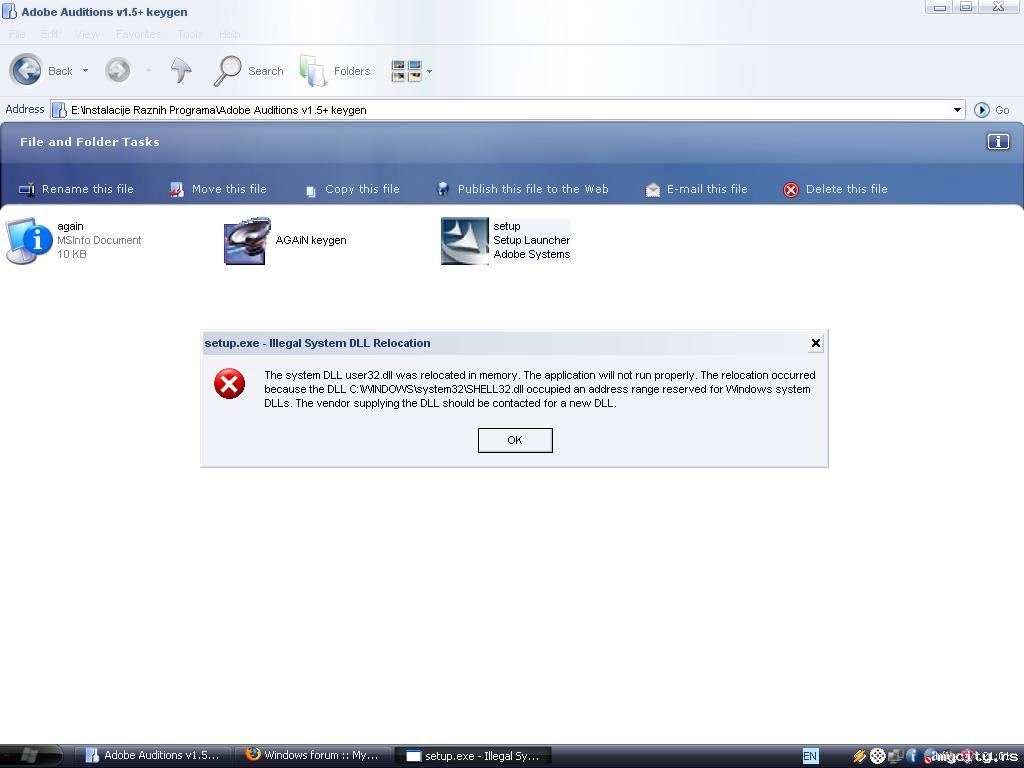Open the Edit menu
1024x768 pixels.
[50, 34]
